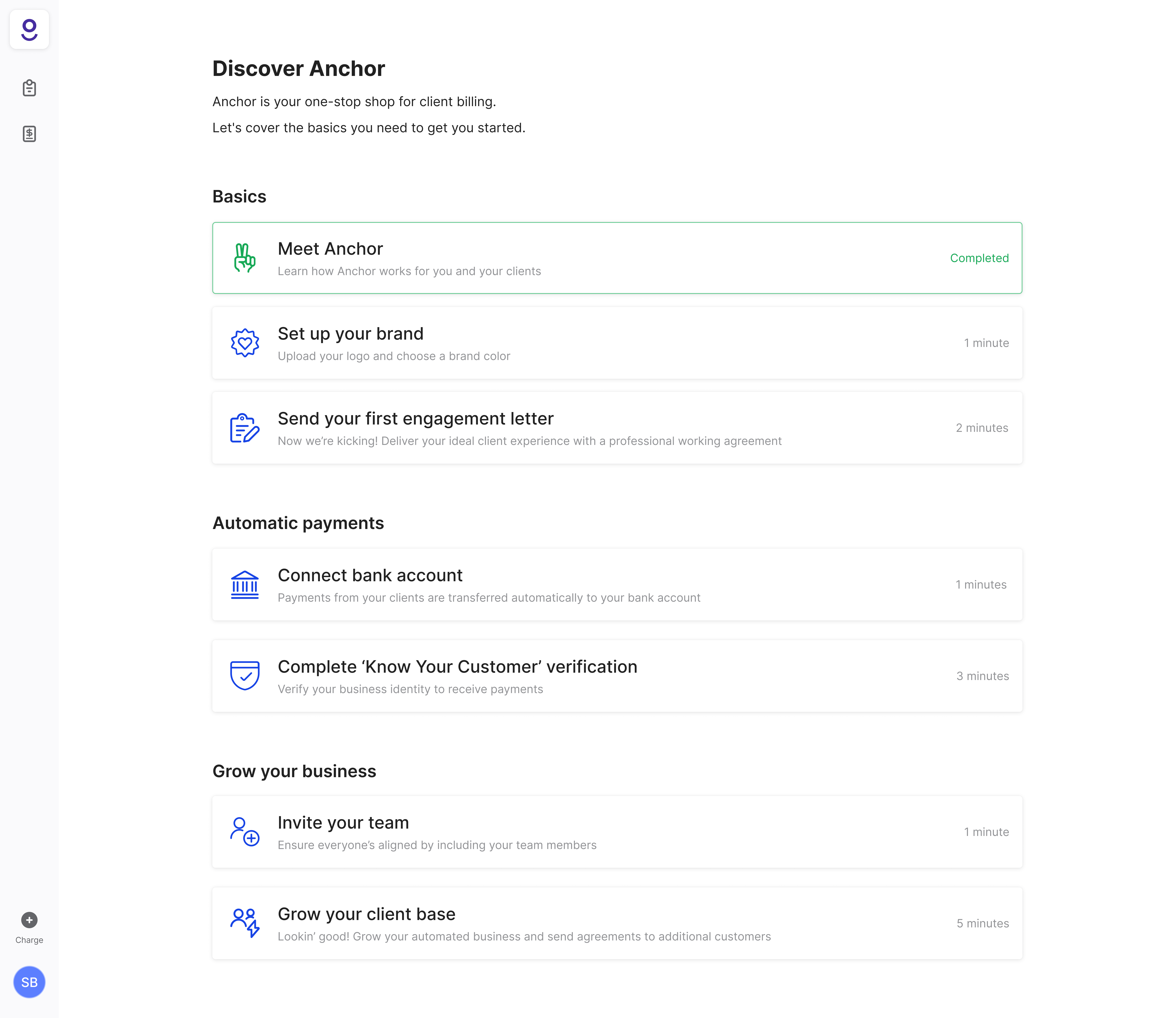
Task: Click "Anchor is your one-stop shop" intro line
Action: 354,102
